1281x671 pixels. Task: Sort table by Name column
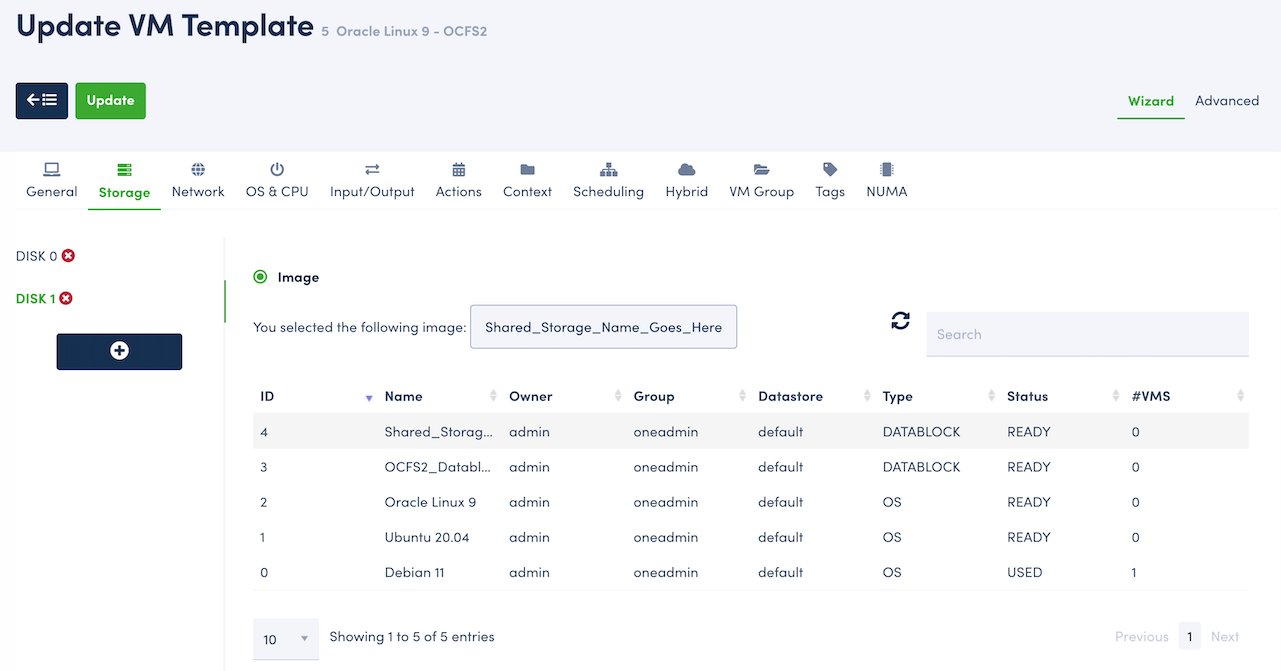438,397
